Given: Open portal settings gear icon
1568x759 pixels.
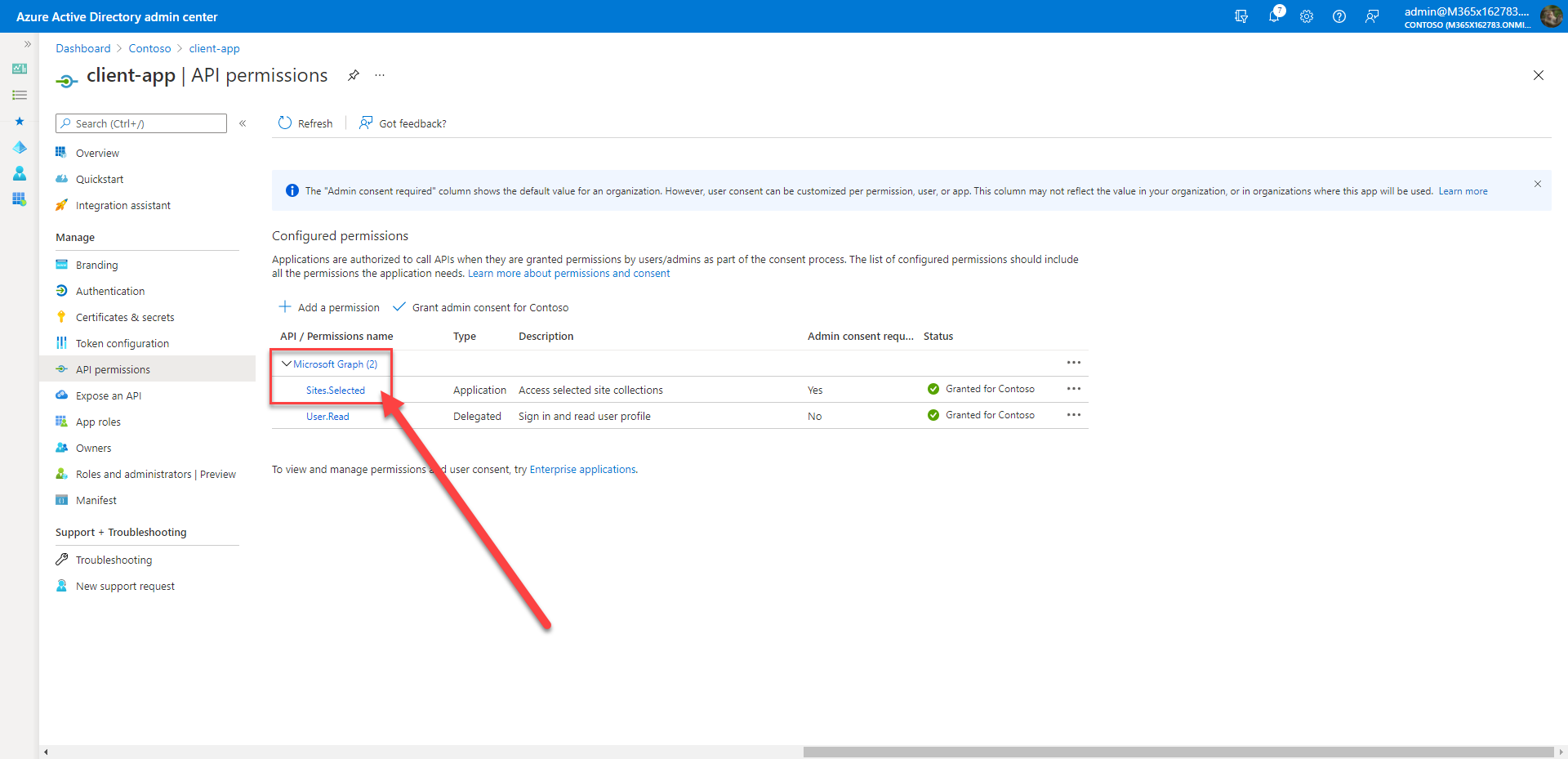Looking at the screenshot, I should point(1307,16).
